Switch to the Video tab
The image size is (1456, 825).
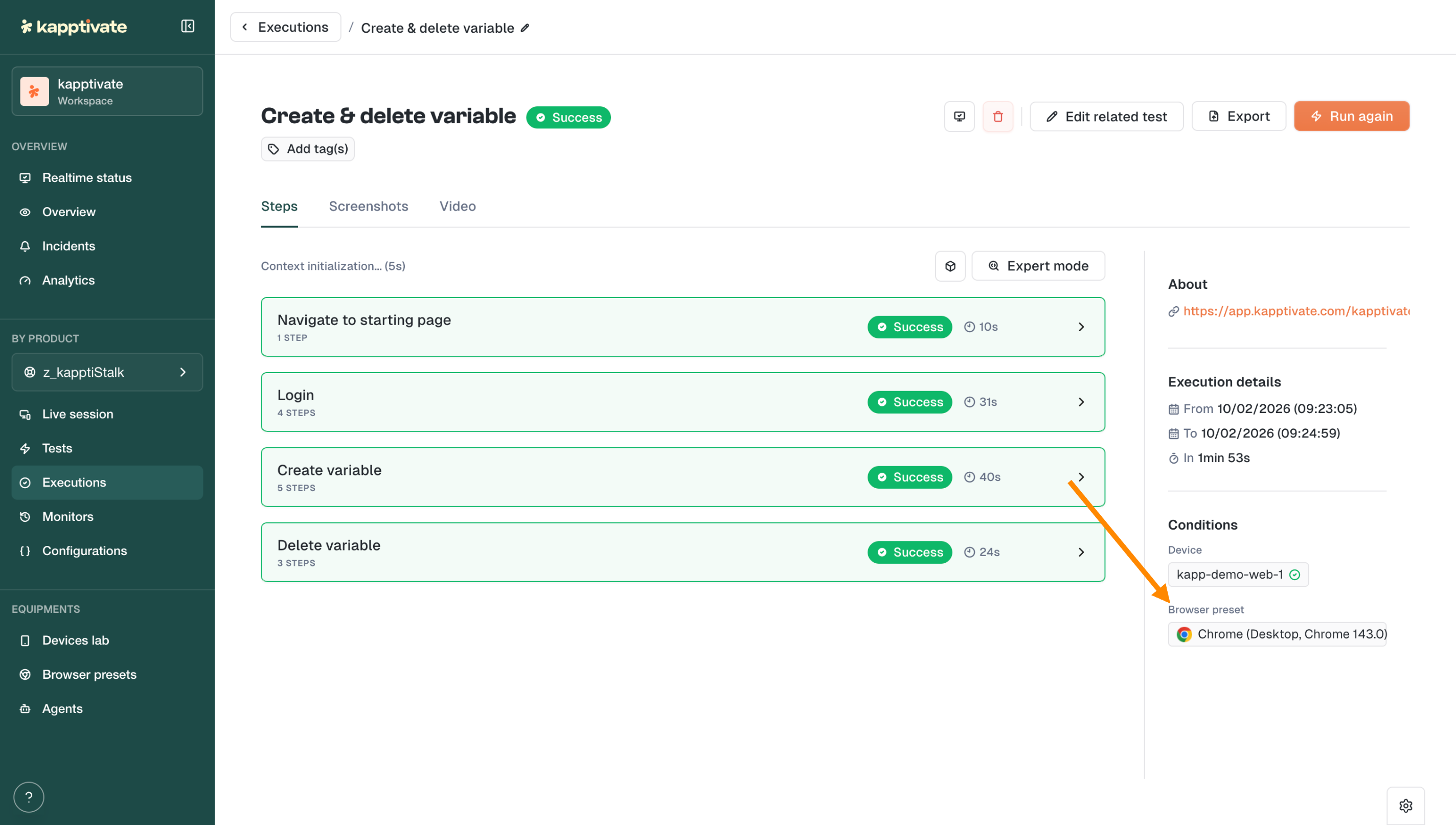457,207
